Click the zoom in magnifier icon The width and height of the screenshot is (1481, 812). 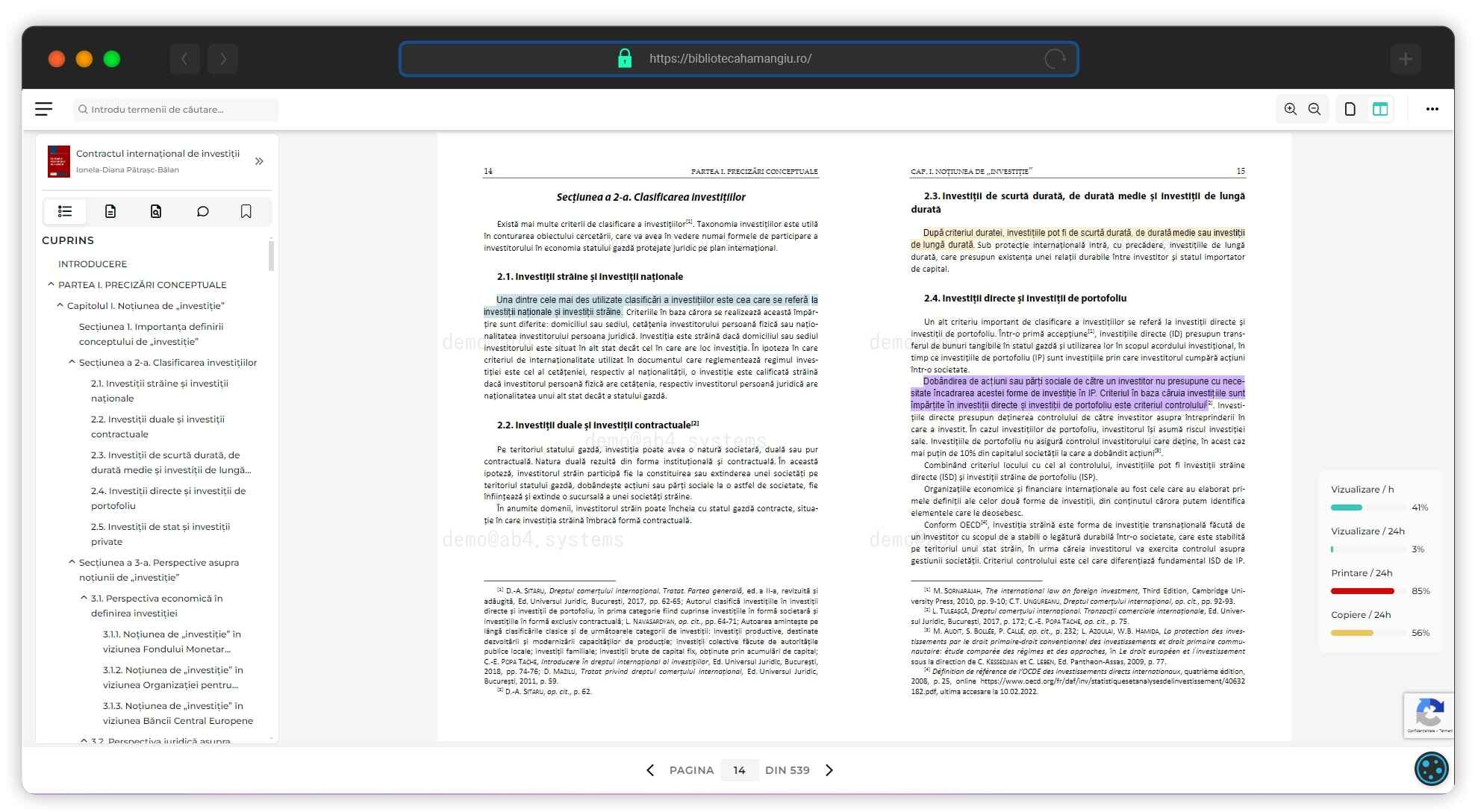click(x=1290, y=109)
